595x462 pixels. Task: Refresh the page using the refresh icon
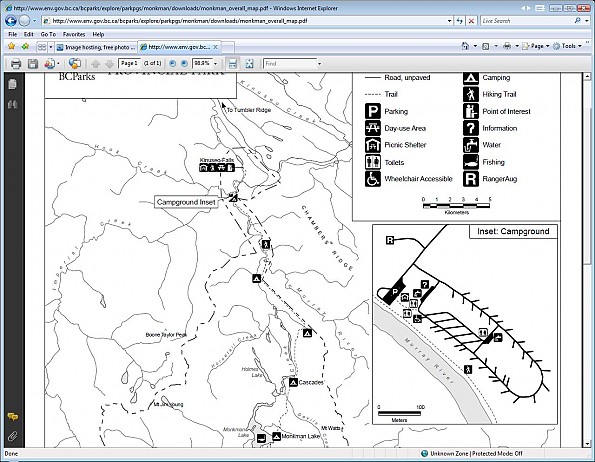(x=460, y=21)
